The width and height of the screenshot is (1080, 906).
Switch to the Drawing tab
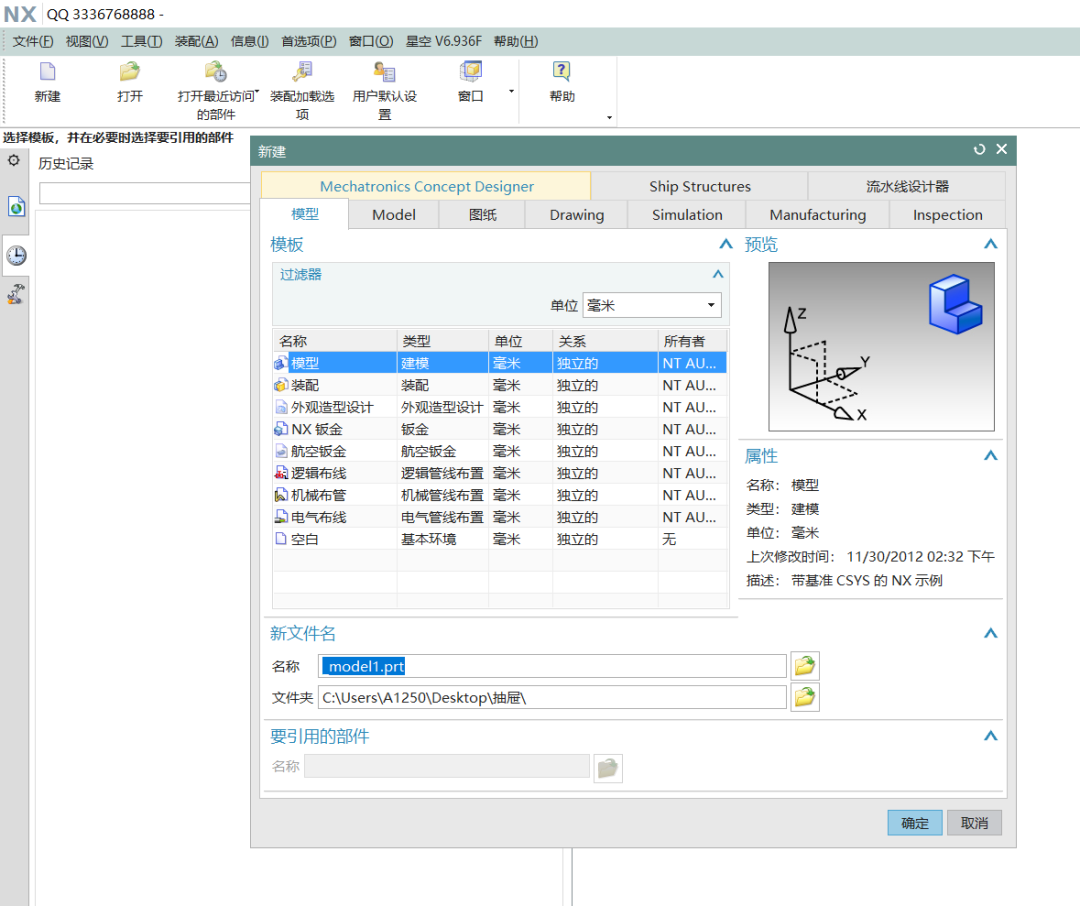point(577,215)
